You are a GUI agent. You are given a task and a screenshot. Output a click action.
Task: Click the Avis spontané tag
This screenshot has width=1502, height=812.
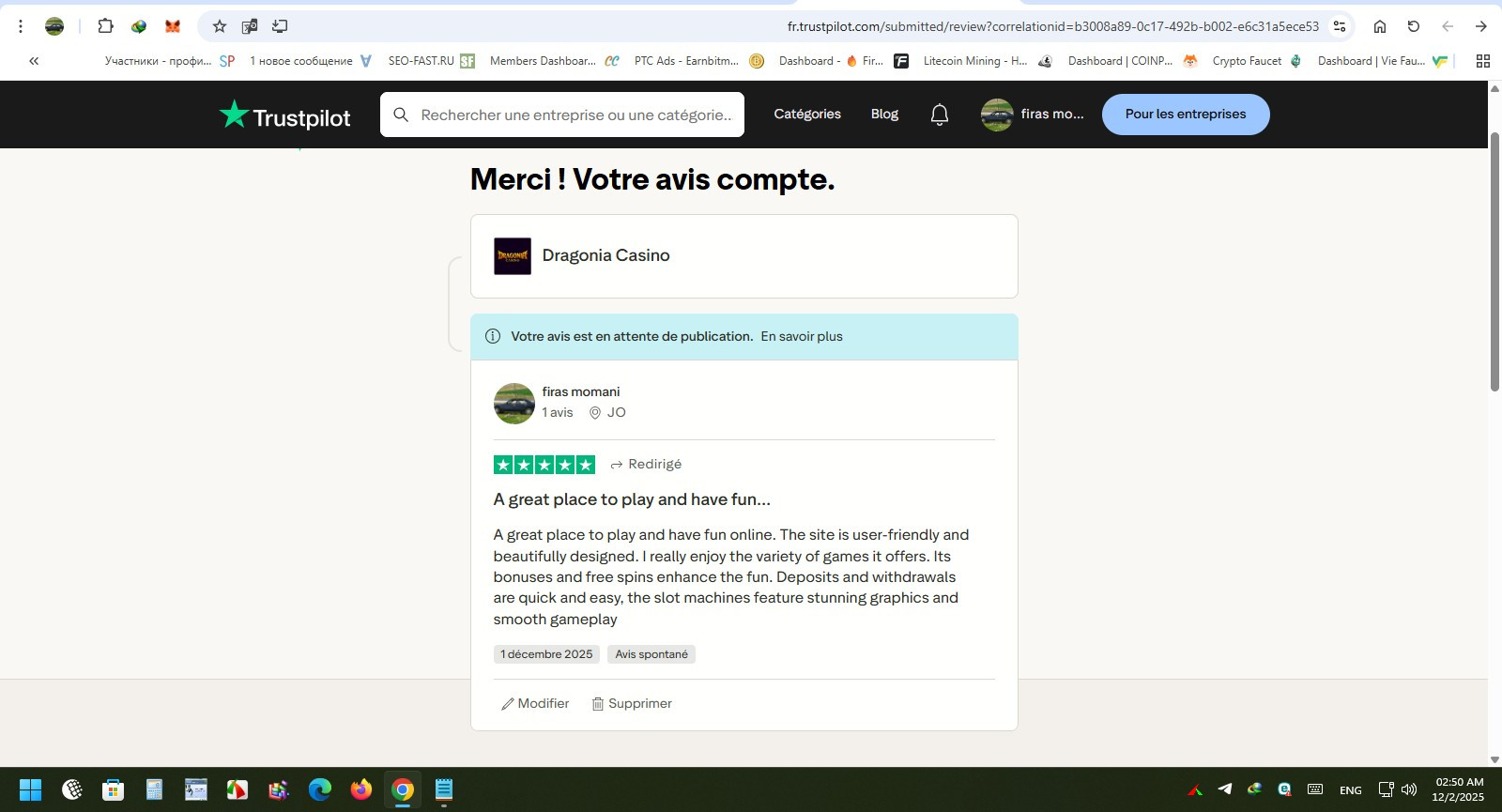(x=651, y=654)
